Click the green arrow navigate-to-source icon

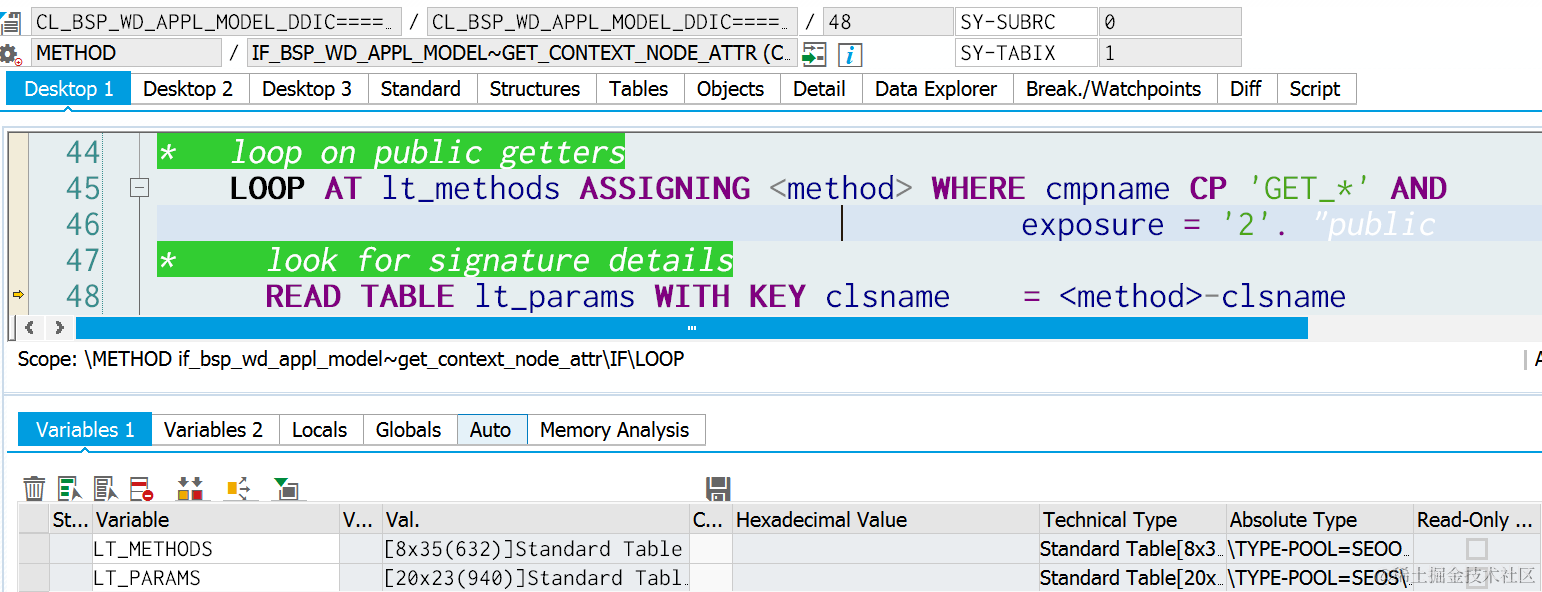pyautogui.click(x=814, y=54)
